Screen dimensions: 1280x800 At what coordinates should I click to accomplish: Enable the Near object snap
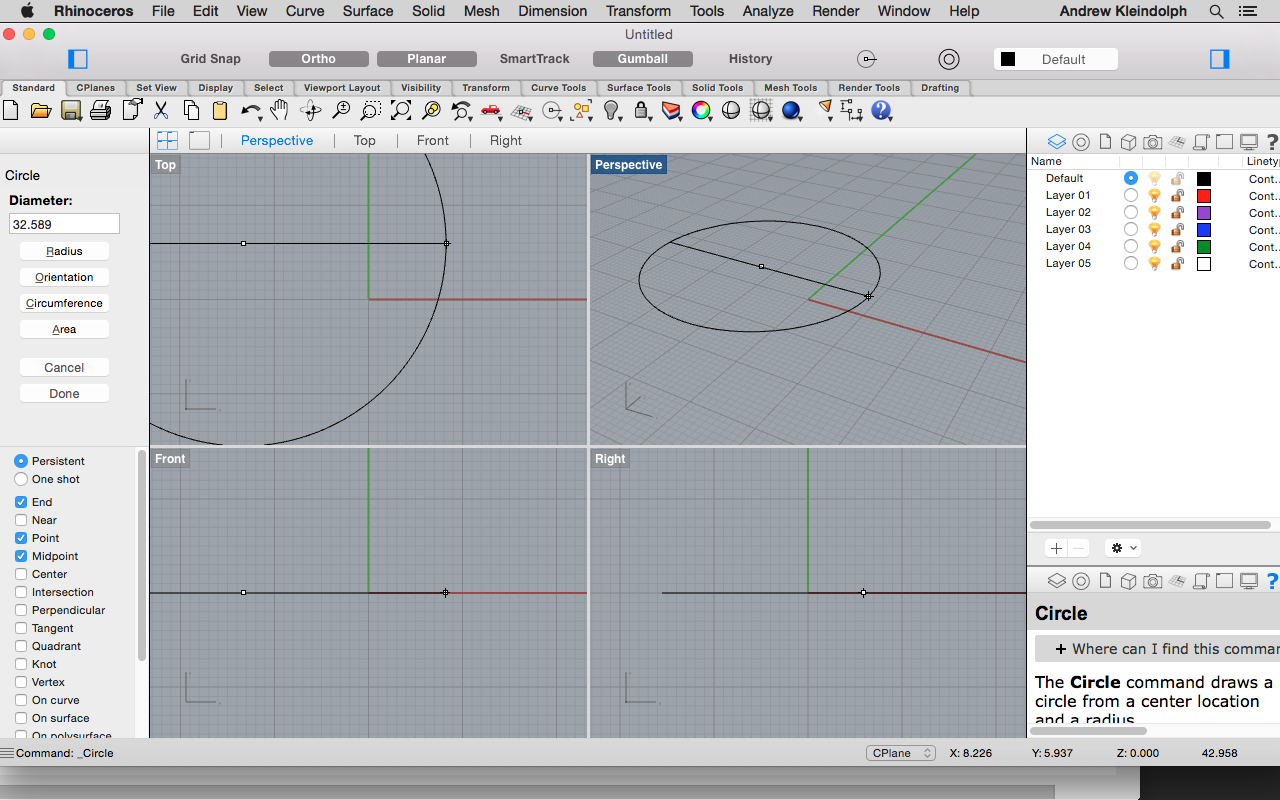(x=21, y=520)
